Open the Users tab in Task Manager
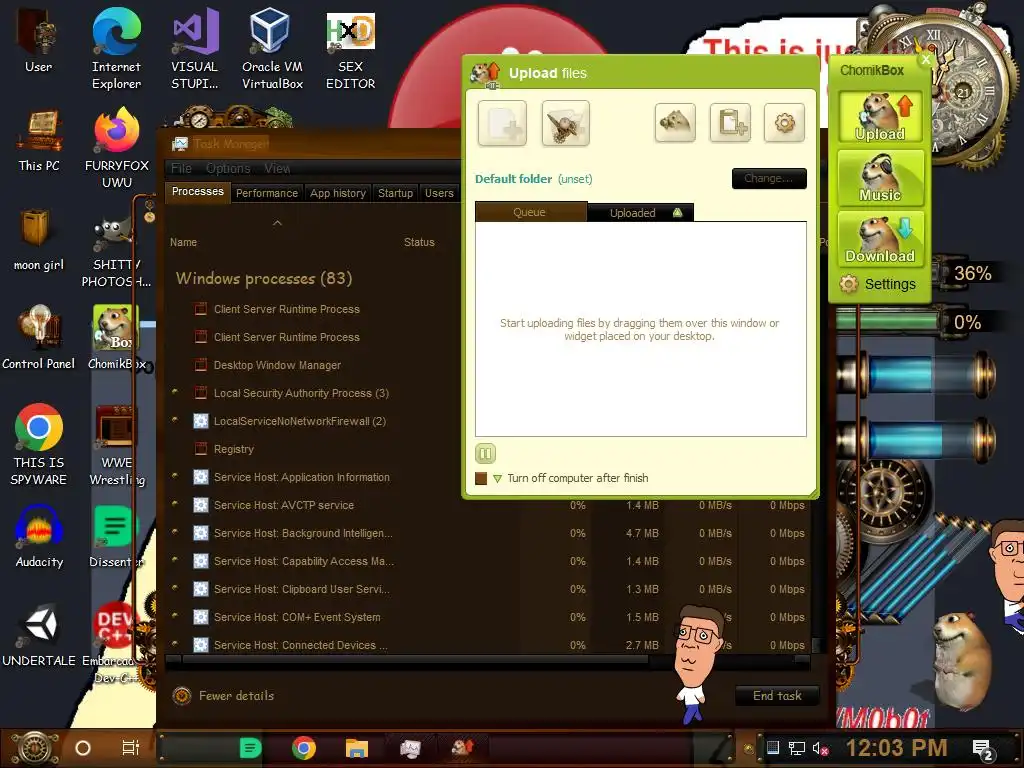The height and width of the screenshot is (768, 1024). (x=439, y=193)
